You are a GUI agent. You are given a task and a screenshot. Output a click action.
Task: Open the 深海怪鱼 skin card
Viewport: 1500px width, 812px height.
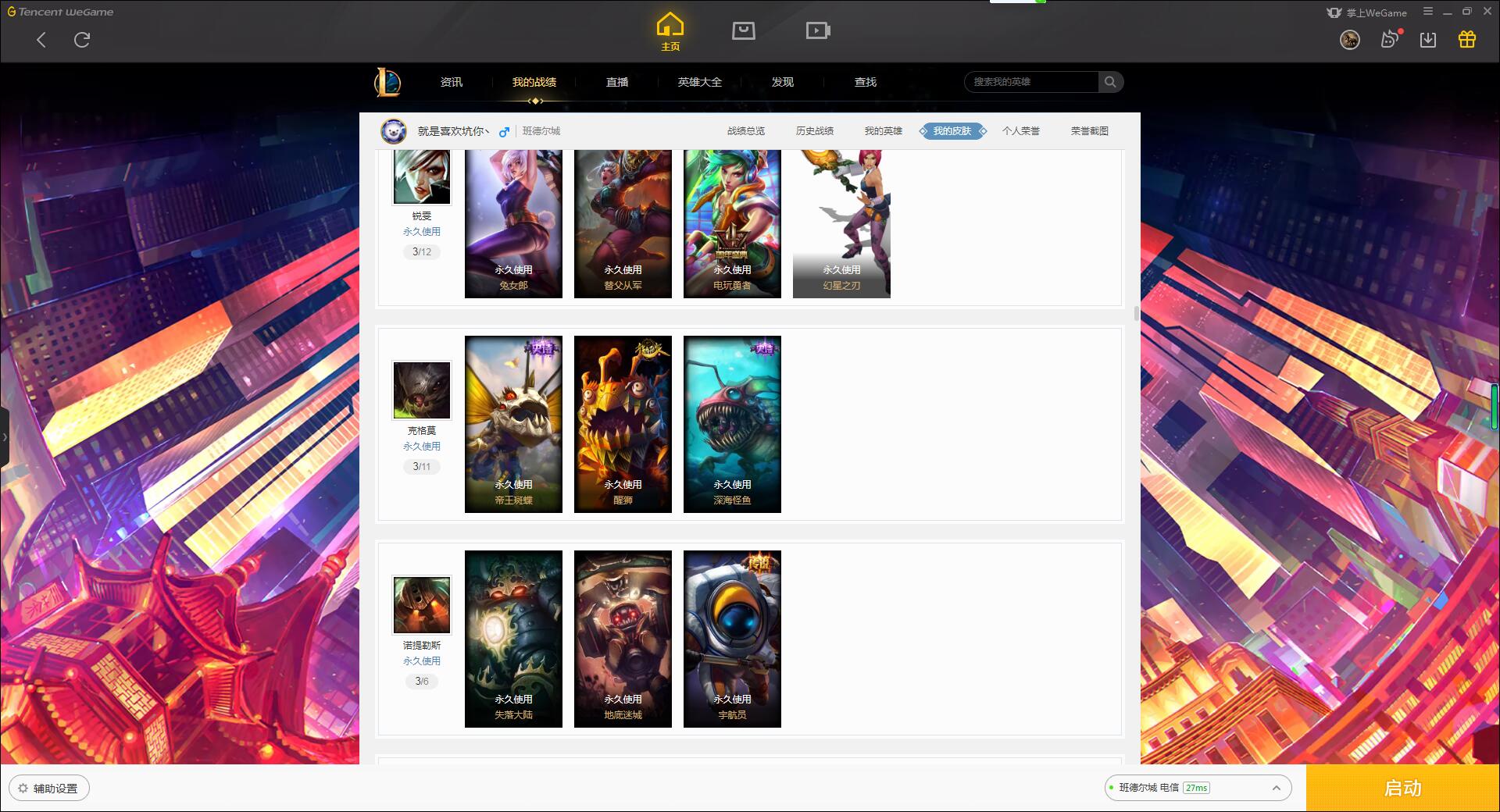732,424
